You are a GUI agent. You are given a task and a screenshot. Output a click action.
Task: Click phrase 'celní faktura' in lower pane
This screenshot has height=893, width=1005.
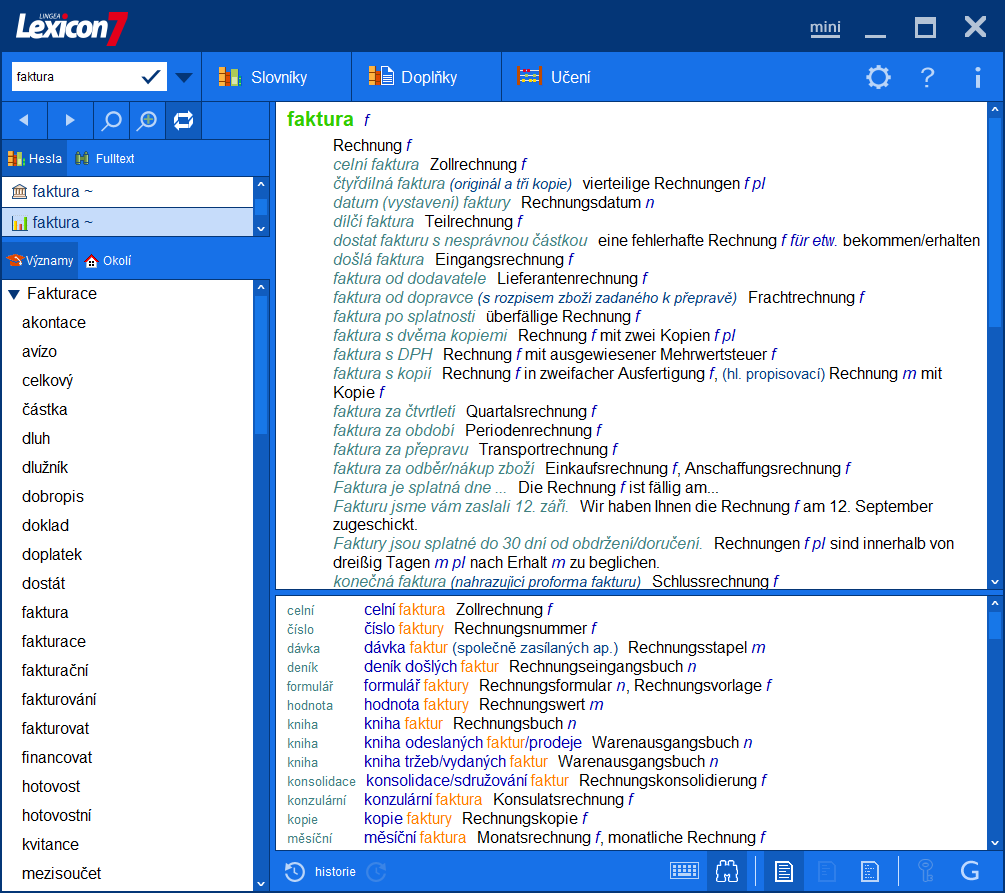[x=404, y=610]
